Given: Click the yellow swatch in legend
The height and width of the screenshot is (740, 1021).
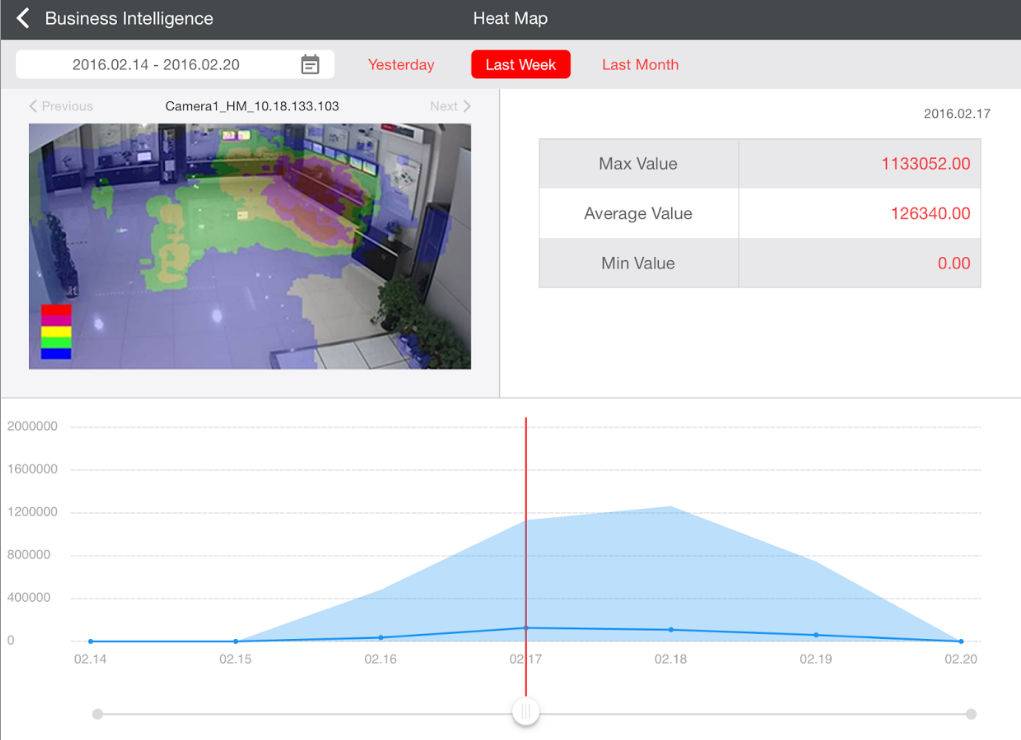Looking at the screenshot, I should click(56, 331).
